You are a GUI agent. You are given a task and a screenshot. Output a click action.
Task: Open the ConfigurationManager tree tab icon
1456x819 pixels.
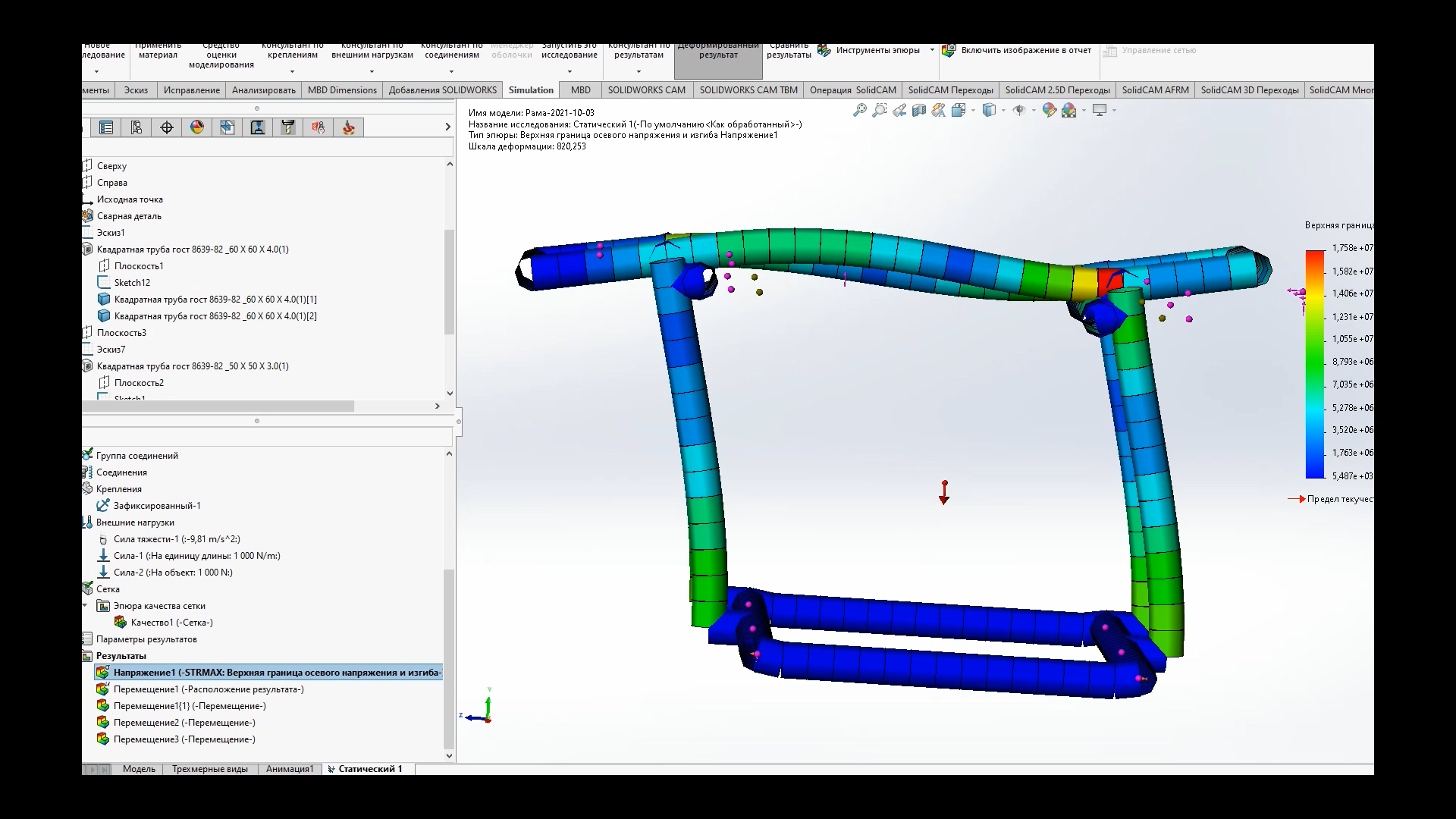(136, 127)
